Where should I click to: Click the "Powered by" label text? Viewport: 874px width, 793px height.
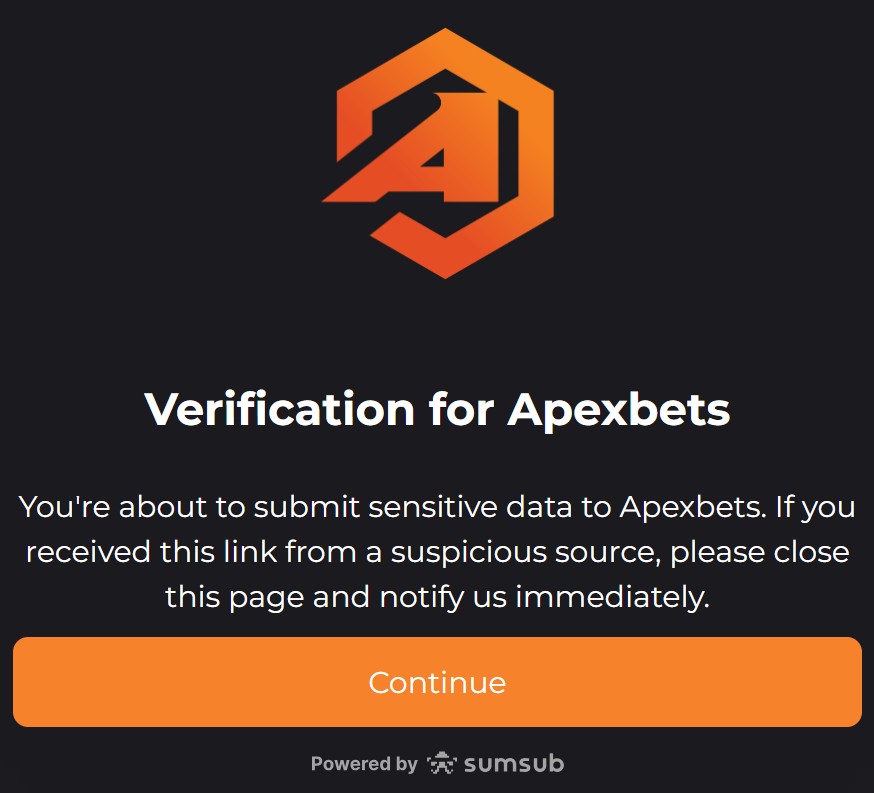(x=363, y=764)
